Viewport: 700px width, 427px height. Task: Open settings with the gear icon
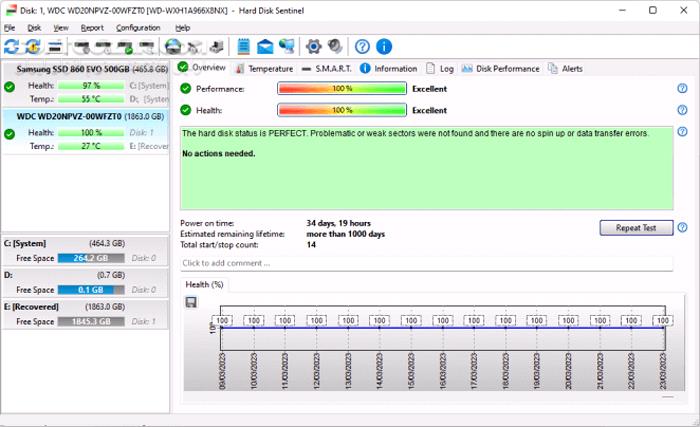coord(314,46)
